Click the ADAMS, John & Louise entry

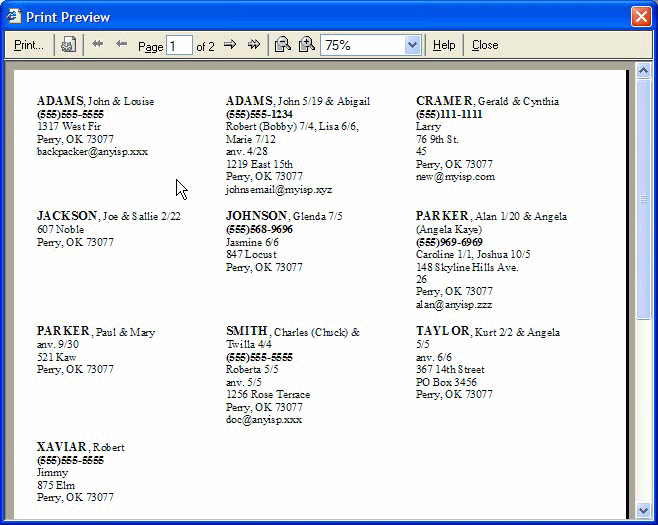(95, 101)
